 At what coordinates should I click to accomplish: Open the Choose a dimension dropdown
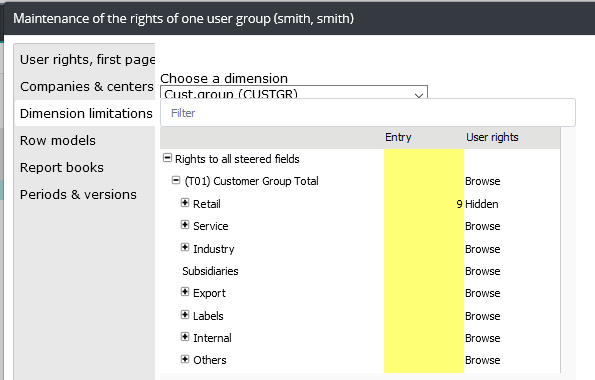[294, 92]
